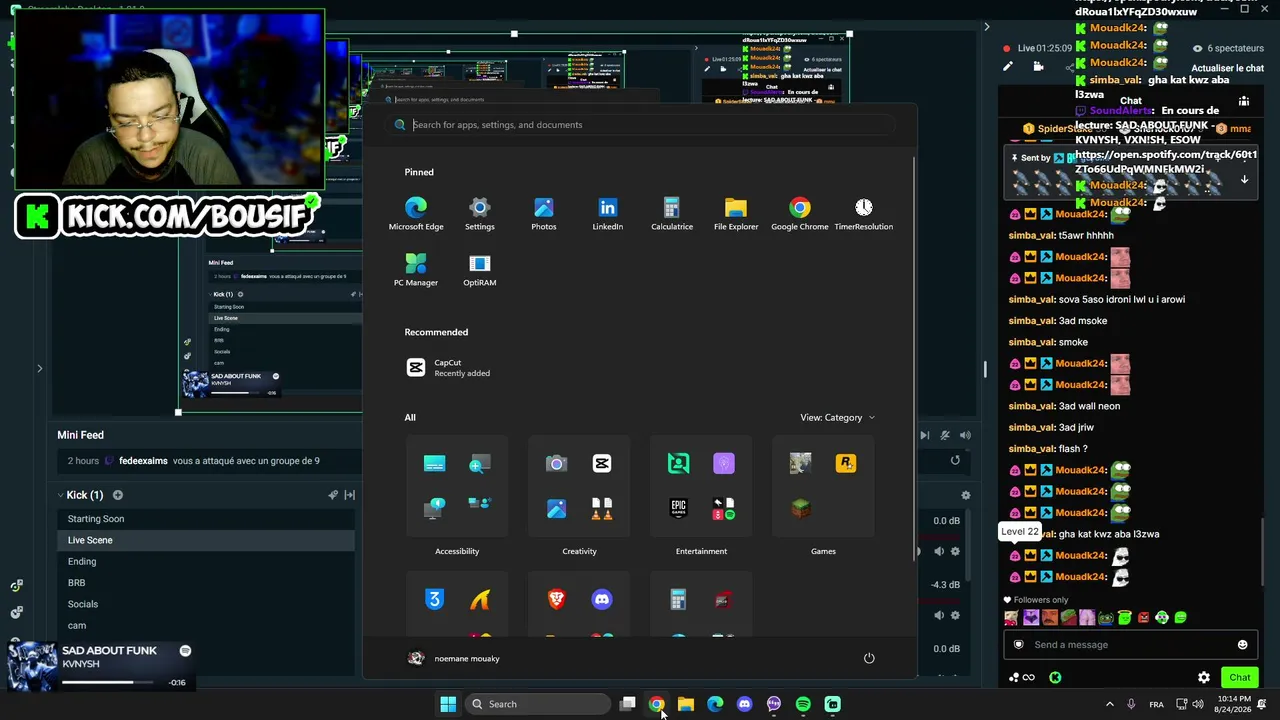Image resolution: width=1280 pixels, height=720 pixels.
Task: Switch to the Ending scene
Action: click(x=206, y=562)
